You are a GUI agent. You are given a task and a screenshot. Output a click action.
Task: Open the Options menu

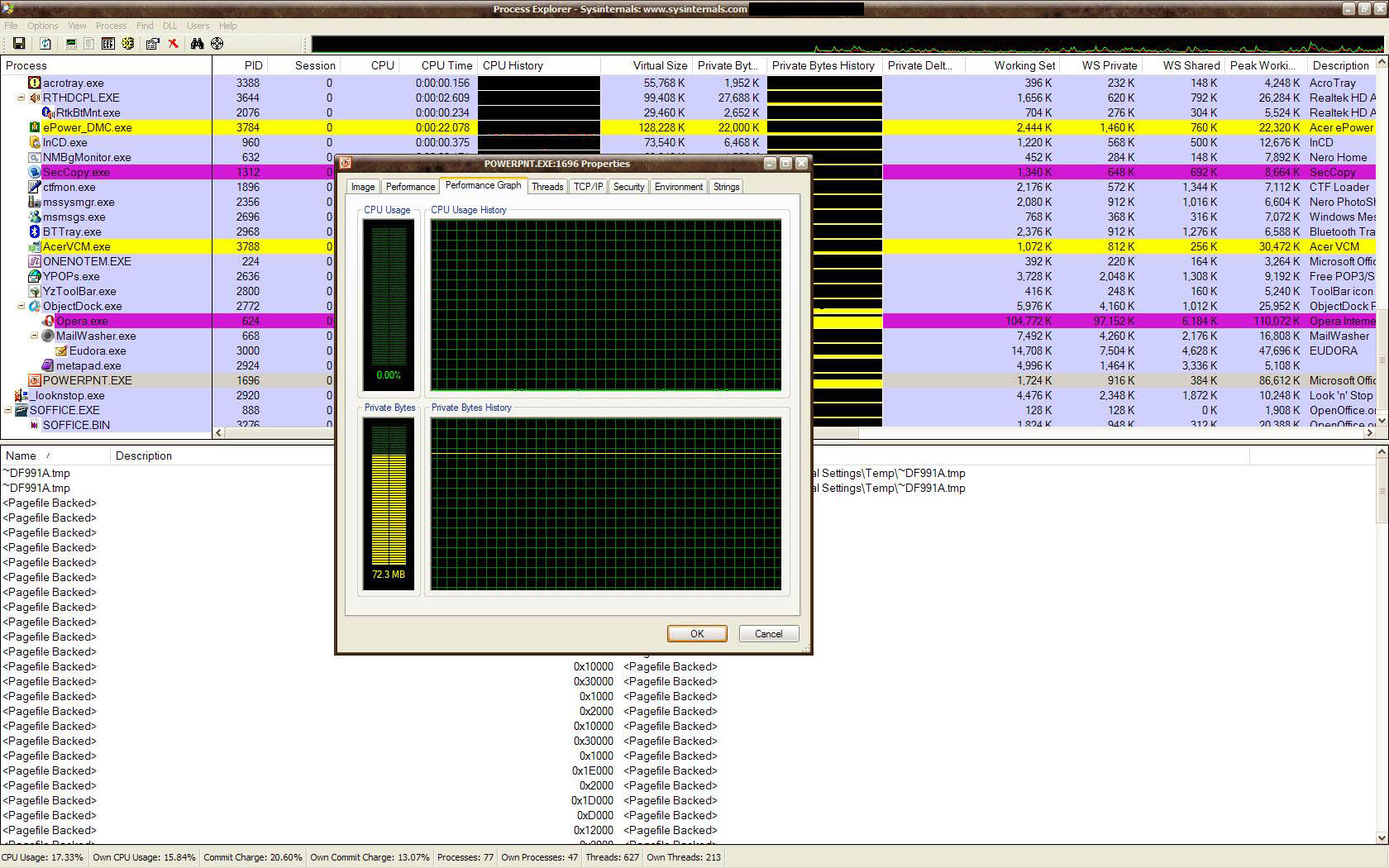click(43, 26)
